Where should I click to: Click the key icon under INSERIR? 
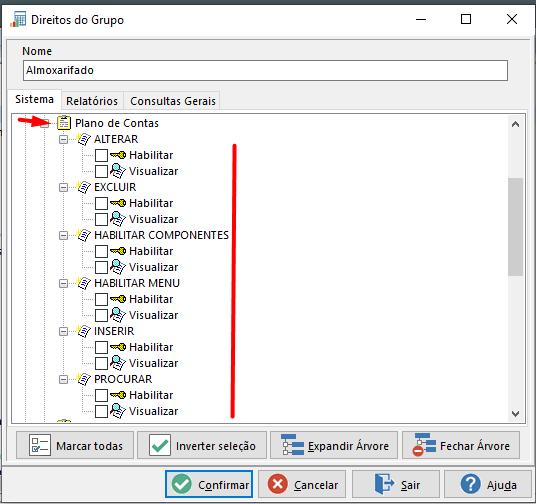(x=118, y=347)
